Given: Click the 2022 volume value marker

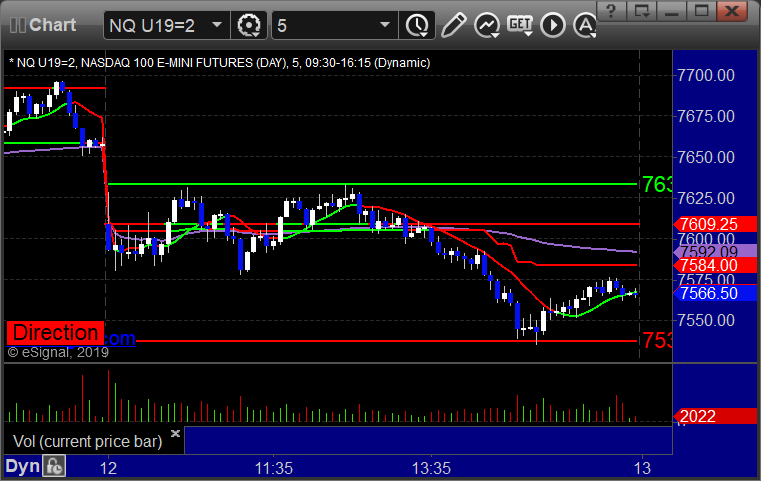Looking at the screenshot, I should coord(715,416).
